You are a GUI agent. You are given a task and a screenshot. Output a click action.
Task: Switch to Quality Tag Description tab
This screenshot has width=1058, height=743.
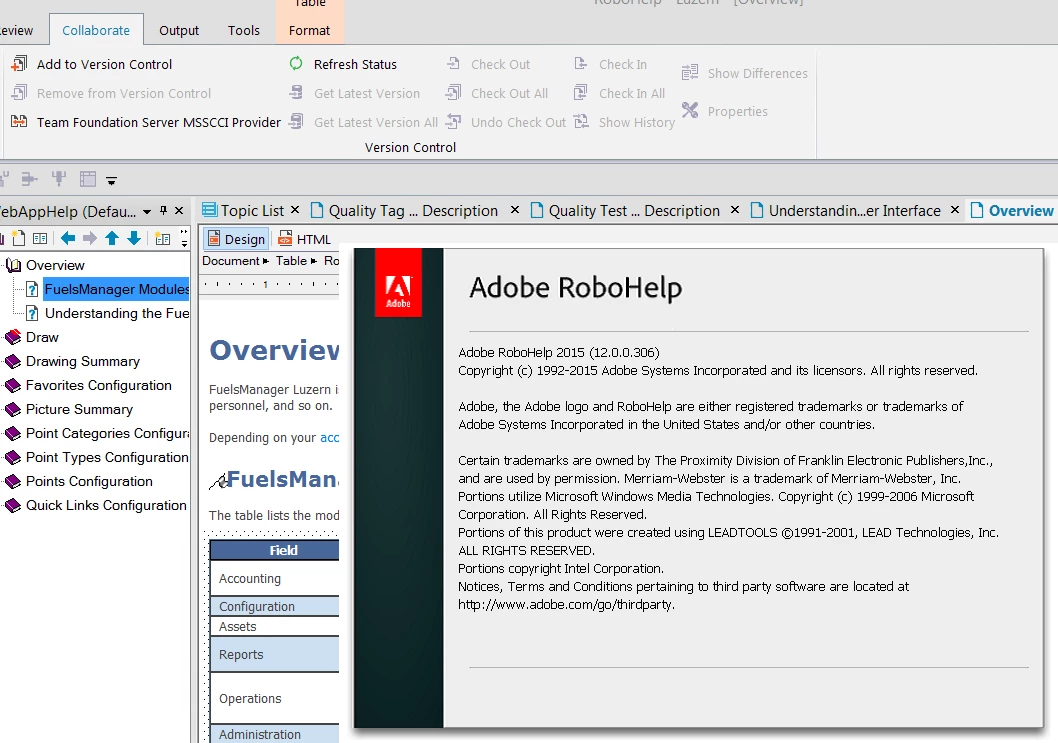coord(404,211)
